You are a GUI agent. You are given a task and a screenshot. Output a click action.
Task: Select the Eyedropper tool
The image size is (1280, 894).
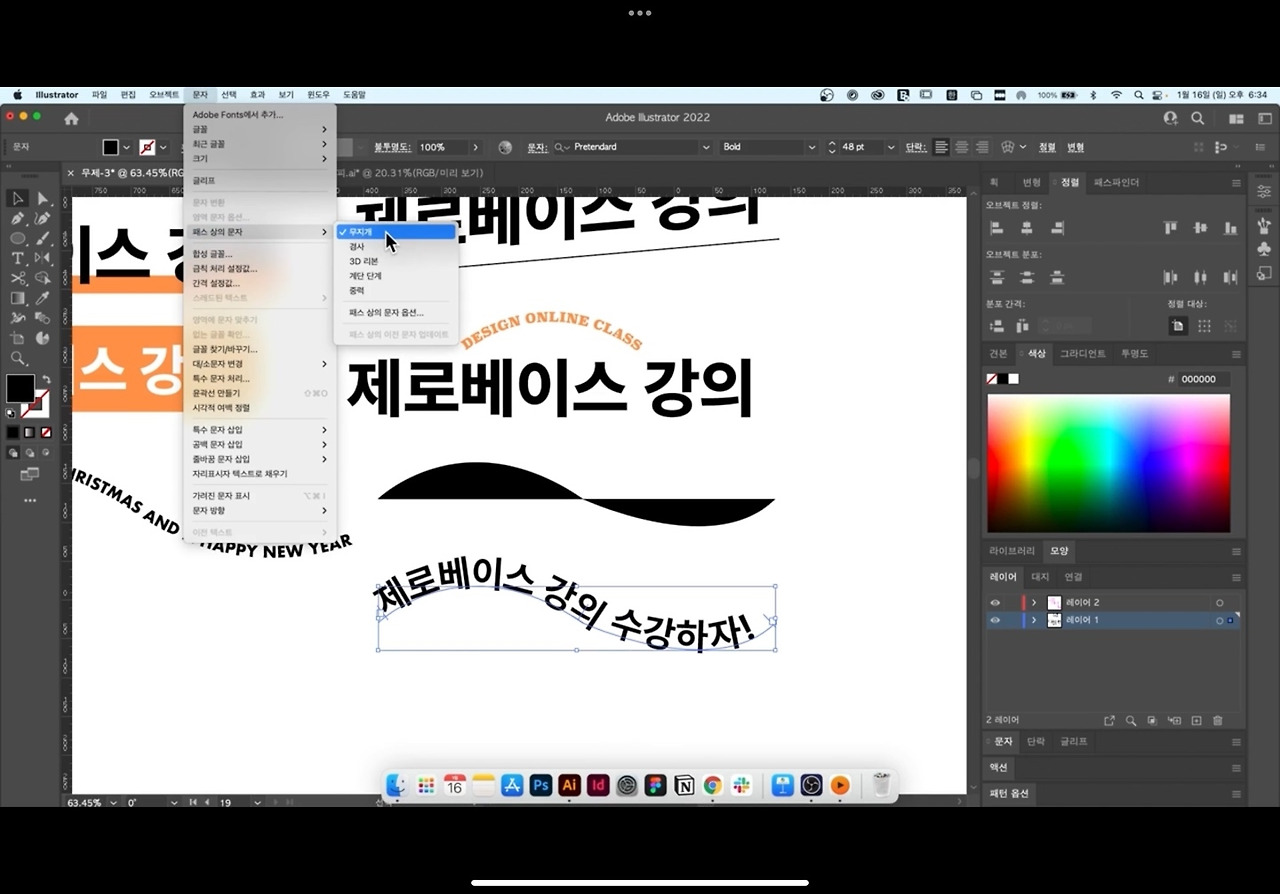click(x=42, y=298)
